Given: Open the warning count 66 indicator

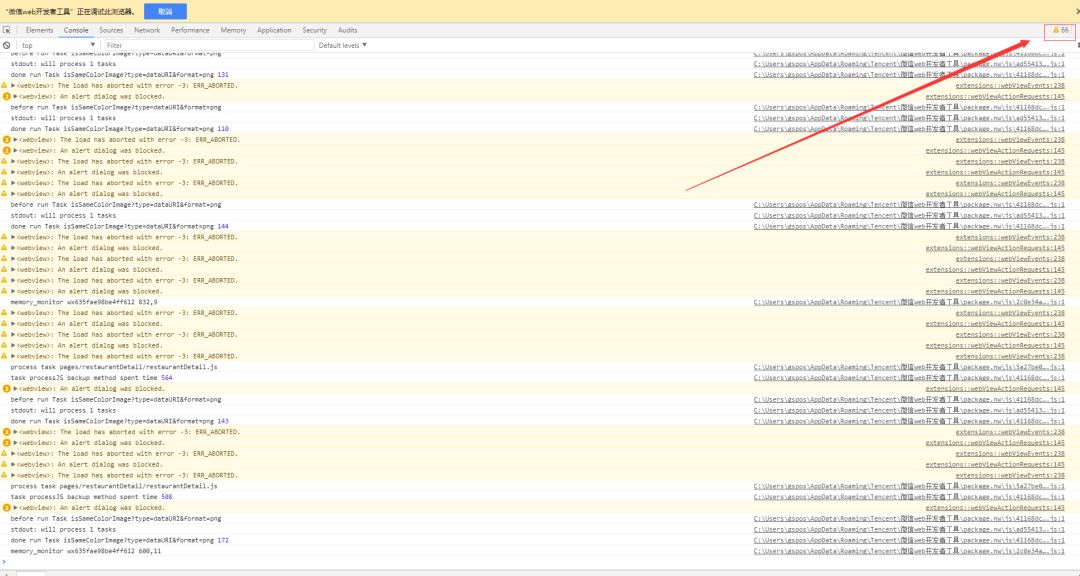Looking at the screenshot, I should [x=1061, y=30].
